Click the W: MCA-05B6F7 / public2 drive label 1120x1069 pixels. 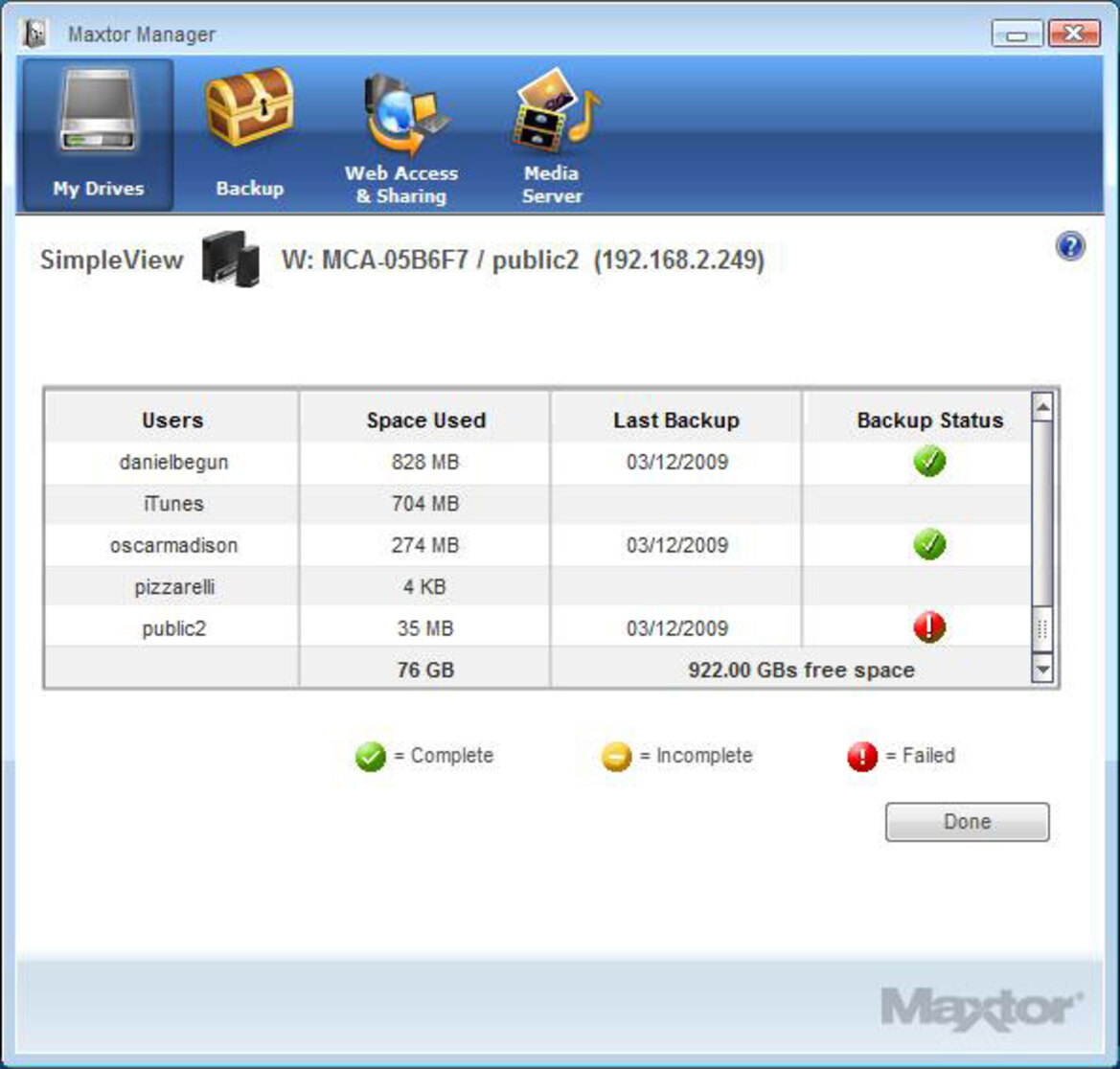pos(429,260)
